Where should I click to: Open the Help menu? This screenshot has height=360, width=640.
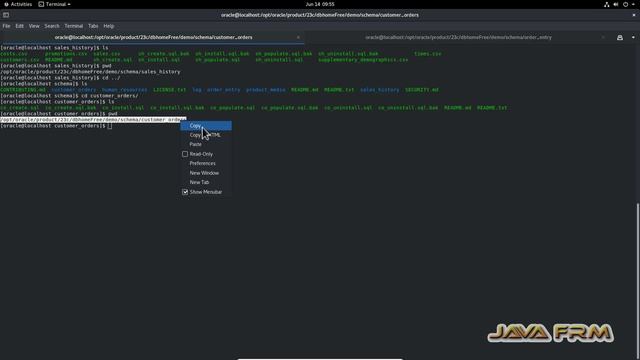tap(109, 26)
